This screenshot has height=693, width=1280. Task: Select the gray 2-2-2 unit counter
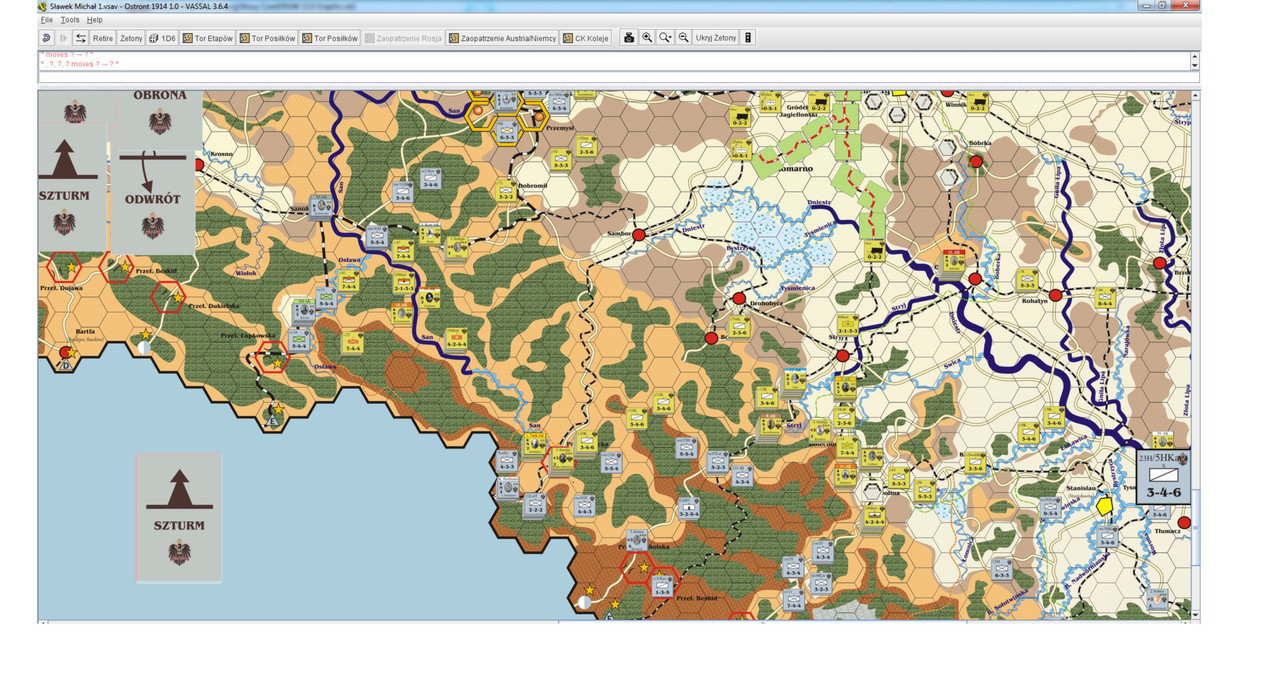[x=534, y=503]
